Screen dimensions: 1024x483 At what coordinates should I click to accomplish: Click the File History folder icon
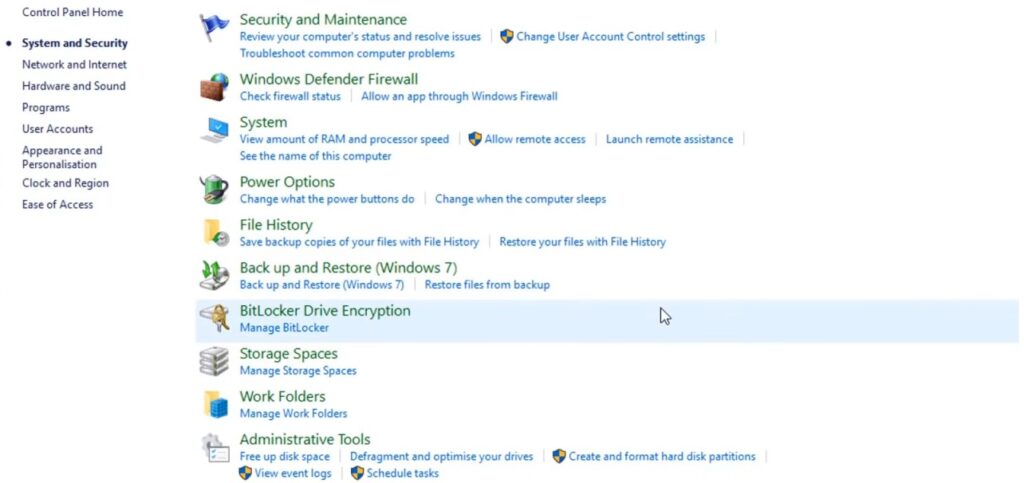tap(215, 232)
